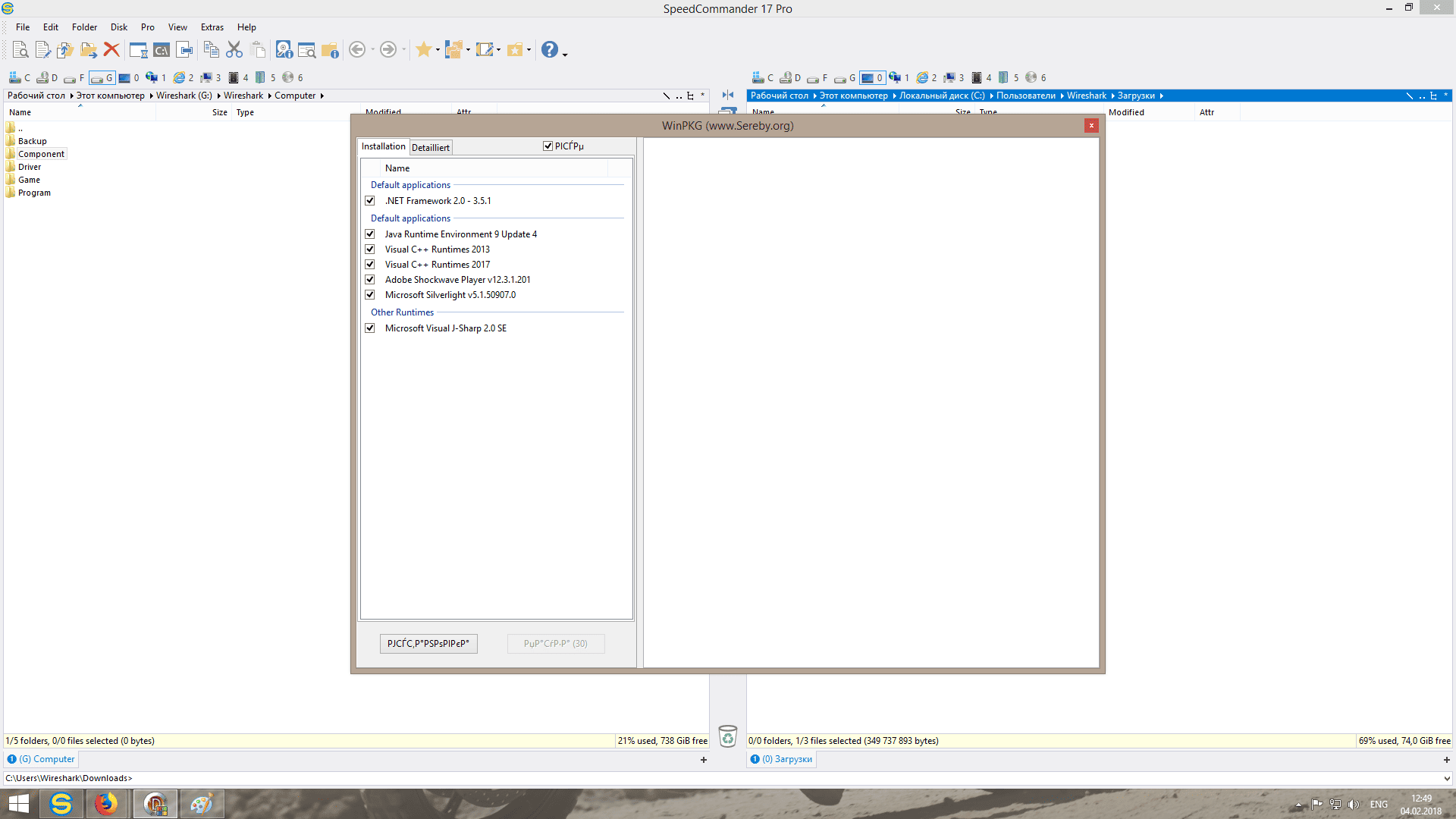
Task: Open the (0) Загрузки folder tab
Action: [x=781, y=759]
